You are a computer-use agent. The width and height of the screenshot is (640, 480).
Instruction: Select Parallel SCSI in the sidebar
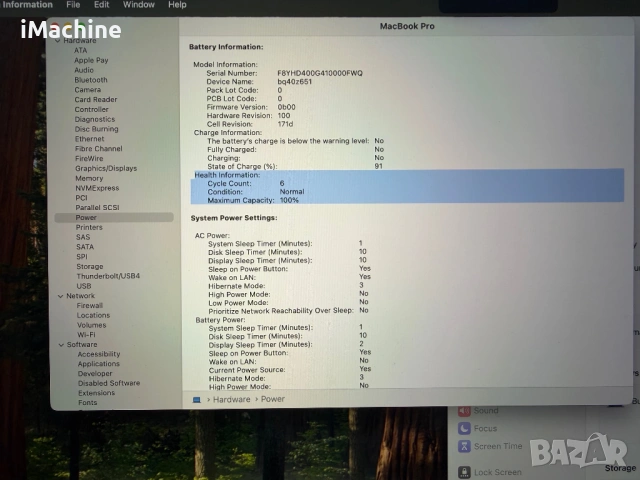coord(97,208)
